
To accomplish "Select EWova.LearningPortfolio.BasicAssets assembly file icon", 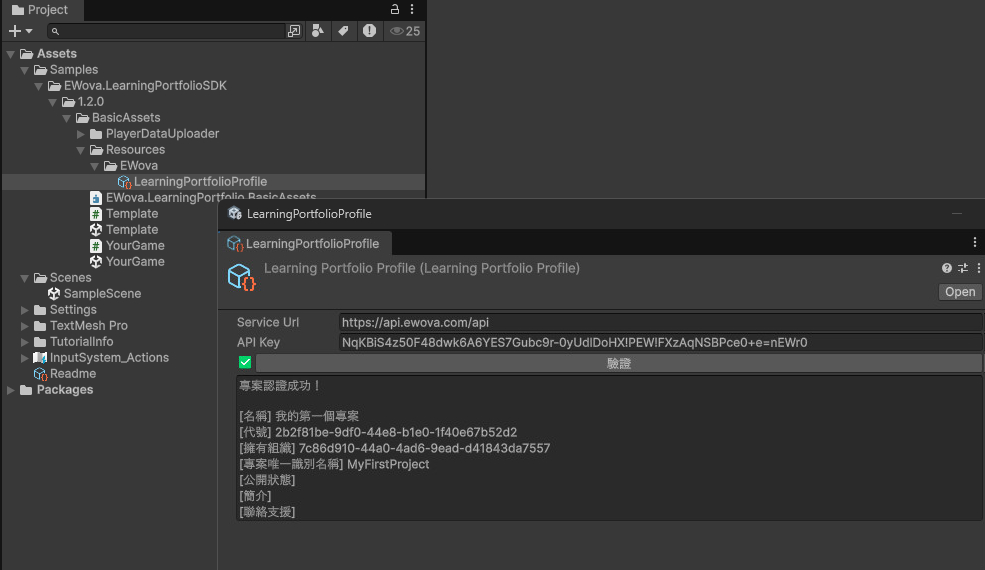I will 95,198.
